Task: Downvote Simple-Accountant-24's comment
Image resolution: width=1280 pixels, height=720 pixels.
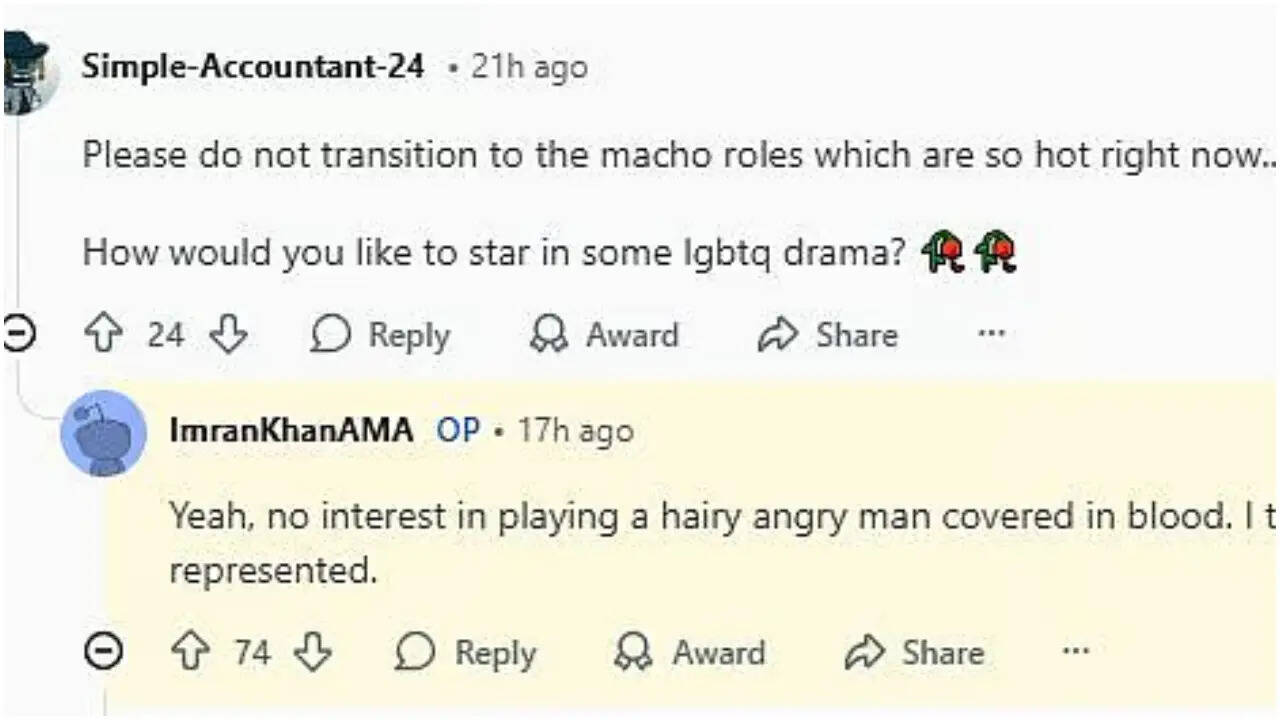Action: tap(228, 334)
